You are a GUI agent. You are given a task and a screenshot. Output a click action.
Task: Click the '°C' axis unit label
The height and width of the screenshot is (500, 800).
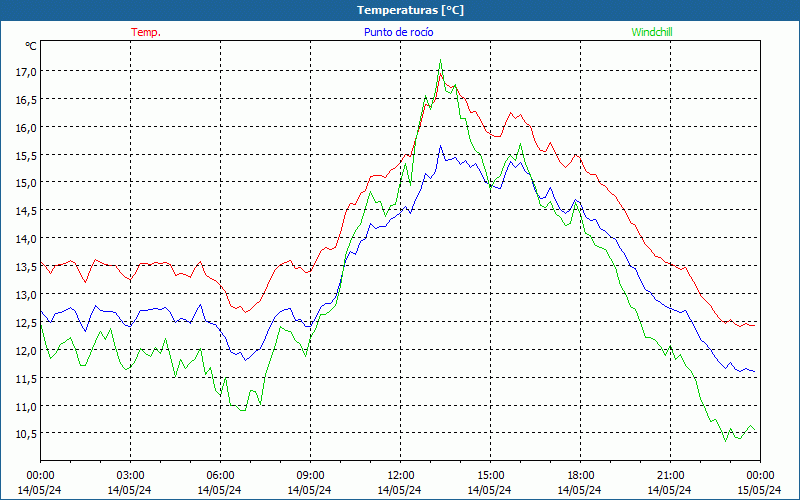(31, 46)
